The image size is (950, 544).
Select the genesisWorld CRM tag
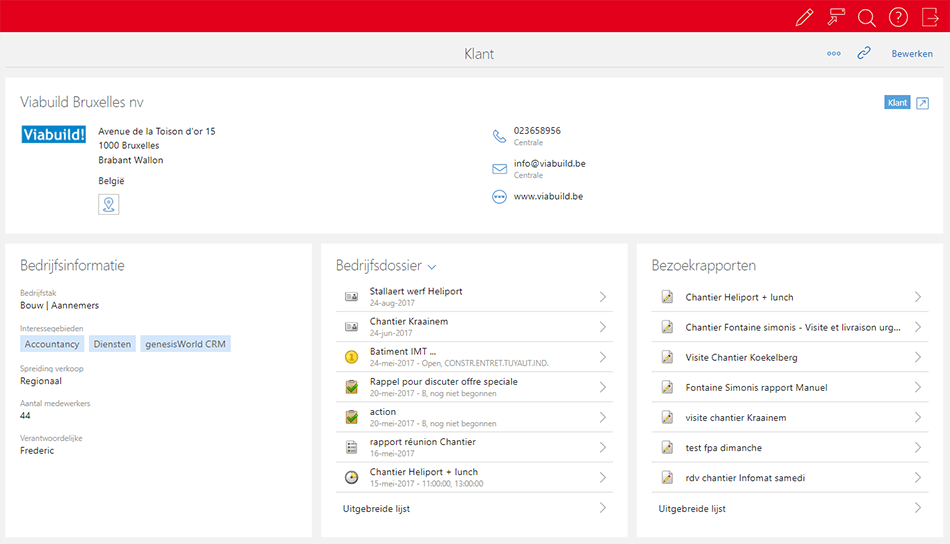pos(185,344)
